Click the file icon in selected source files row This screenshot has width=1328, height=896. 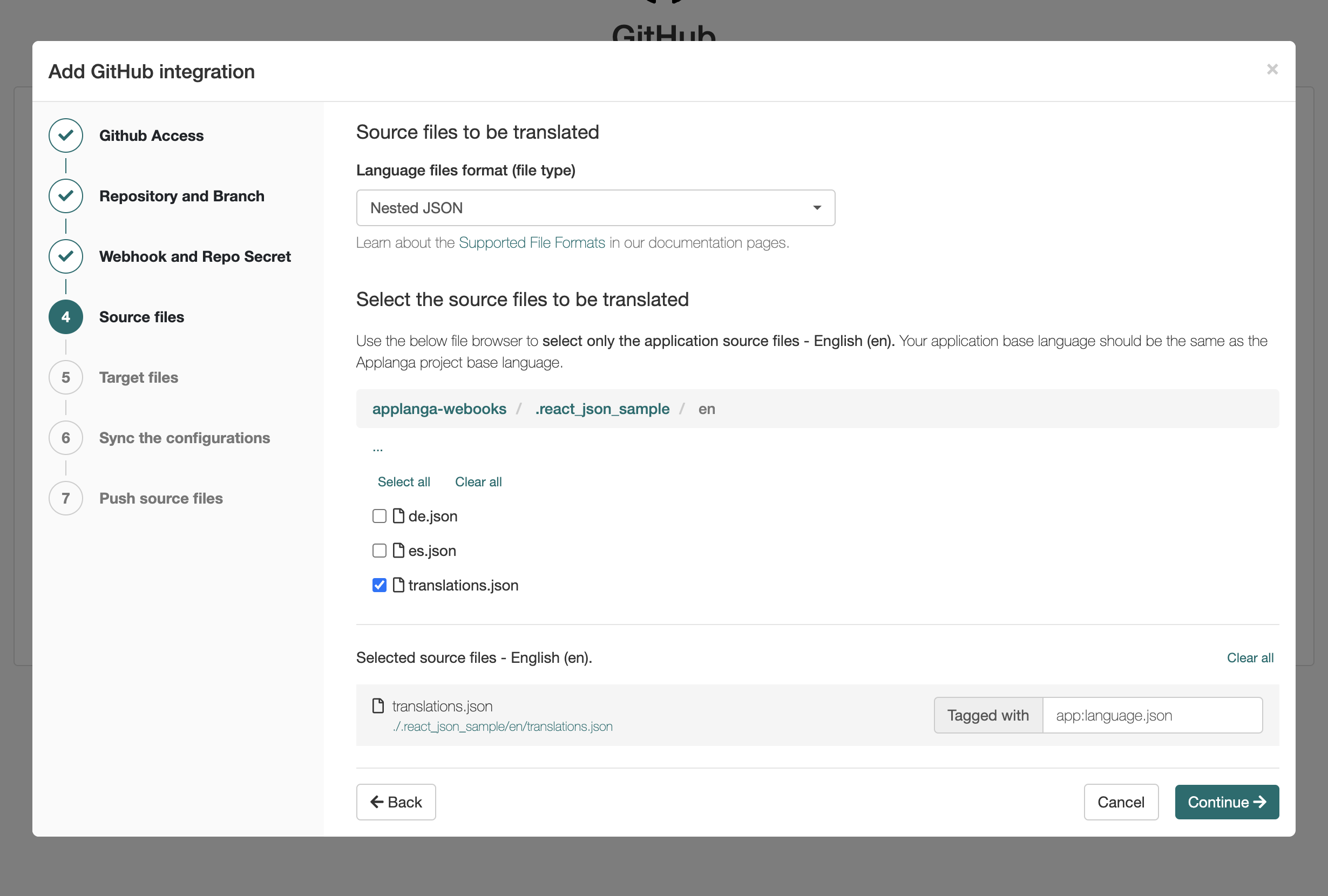pyautogui.click(x=378, y=705)
